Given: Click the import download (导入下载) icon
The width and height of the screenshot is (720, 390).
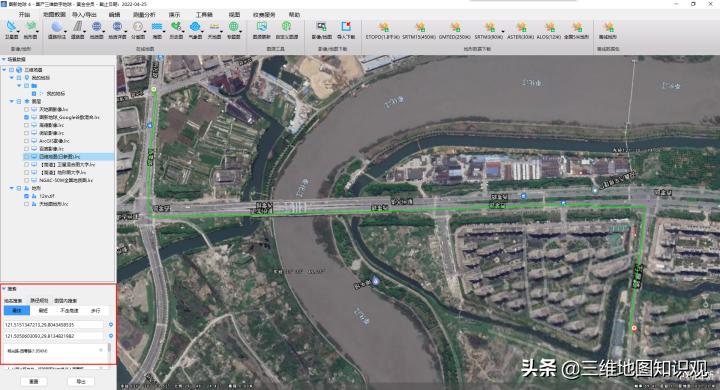Looking at the screenshot, I should tap(346, 27).
